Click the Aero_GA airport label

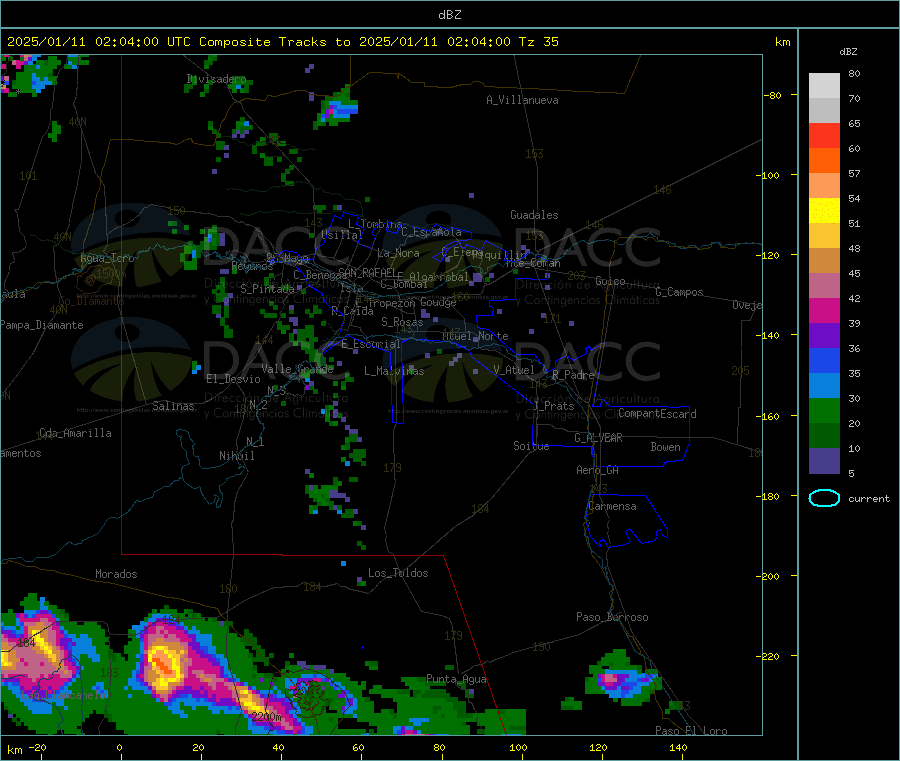pos(597,470)
